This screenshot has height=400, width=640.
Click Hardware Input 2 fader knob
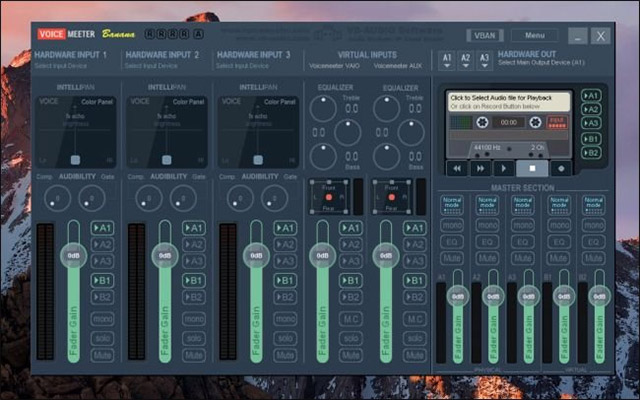[165, 256]
